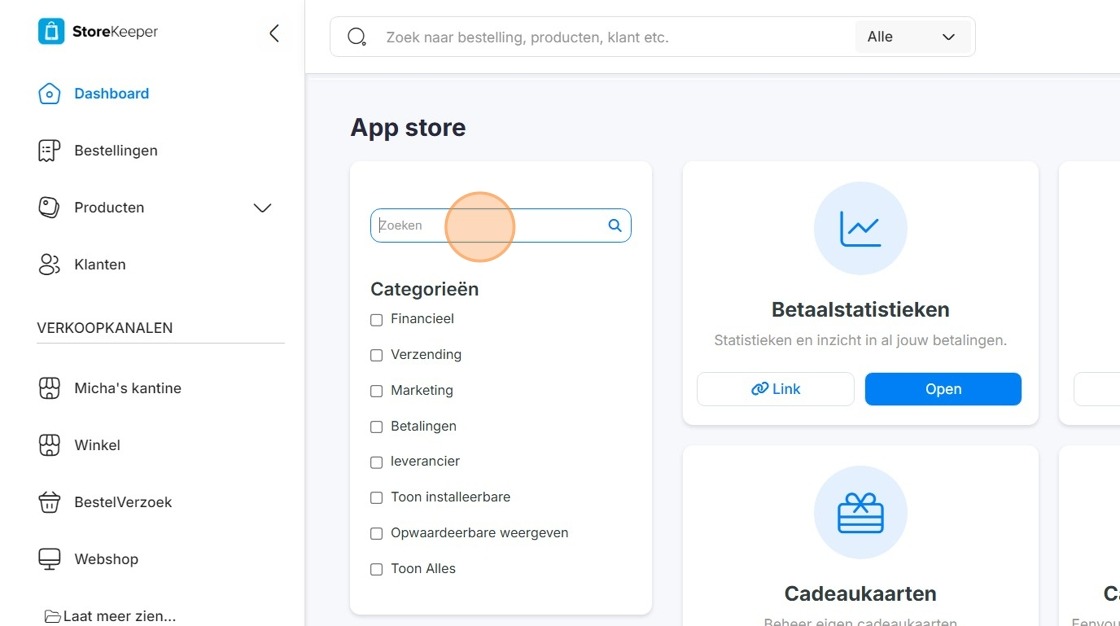This screenshot has width=1120, height=626.
Task: Click the magnifier icon in the top search bar
Action: tap(356, 36)
